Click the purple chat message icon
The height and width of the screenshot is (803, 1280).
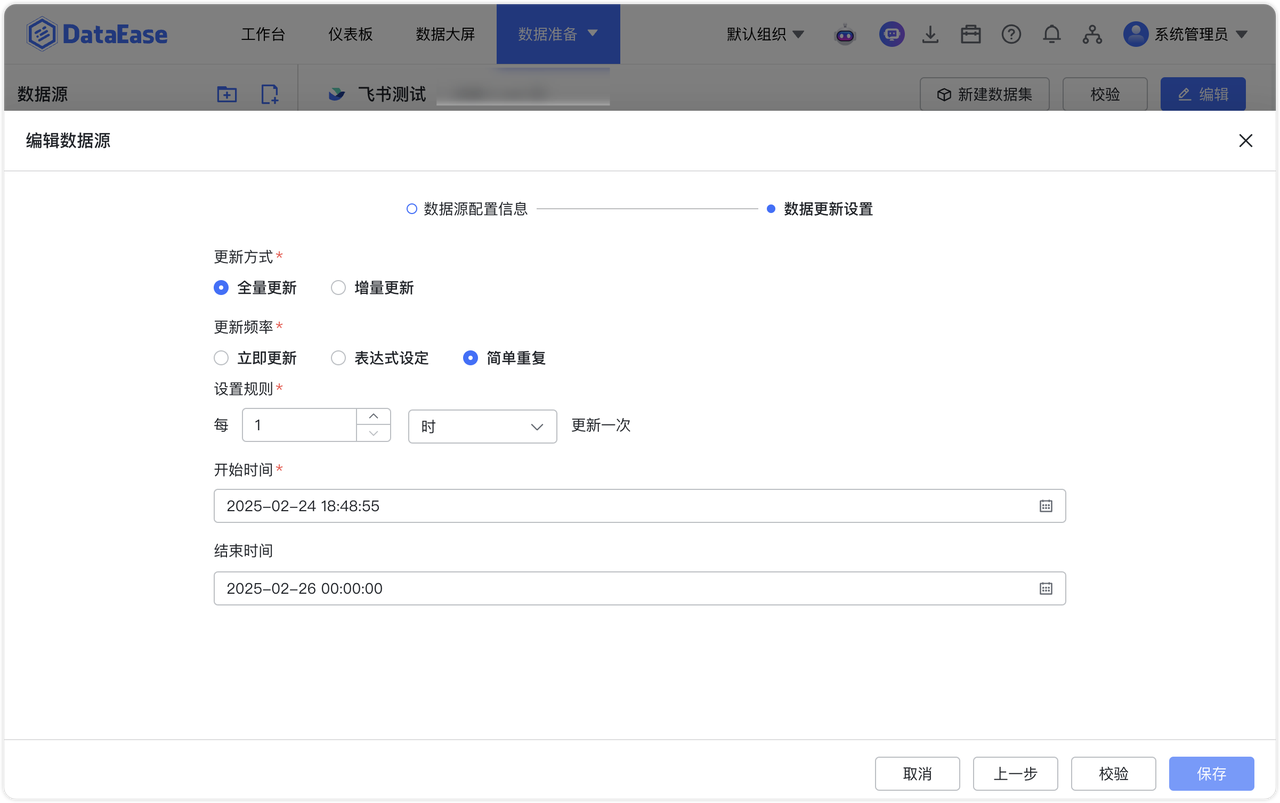click(891, 33)
